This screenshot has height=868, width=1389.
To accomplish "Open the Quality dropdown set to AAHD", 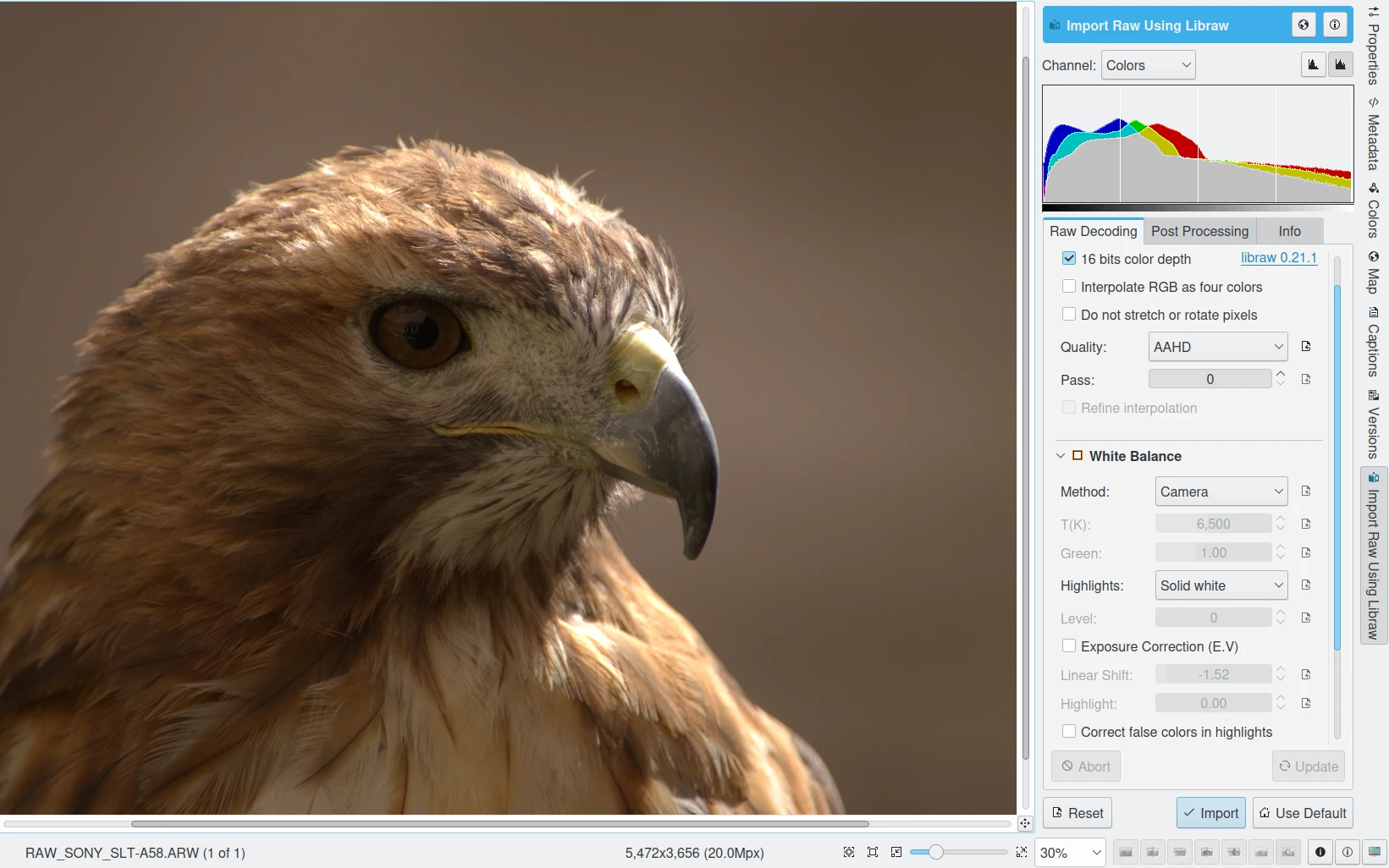I will [1217, 347].
